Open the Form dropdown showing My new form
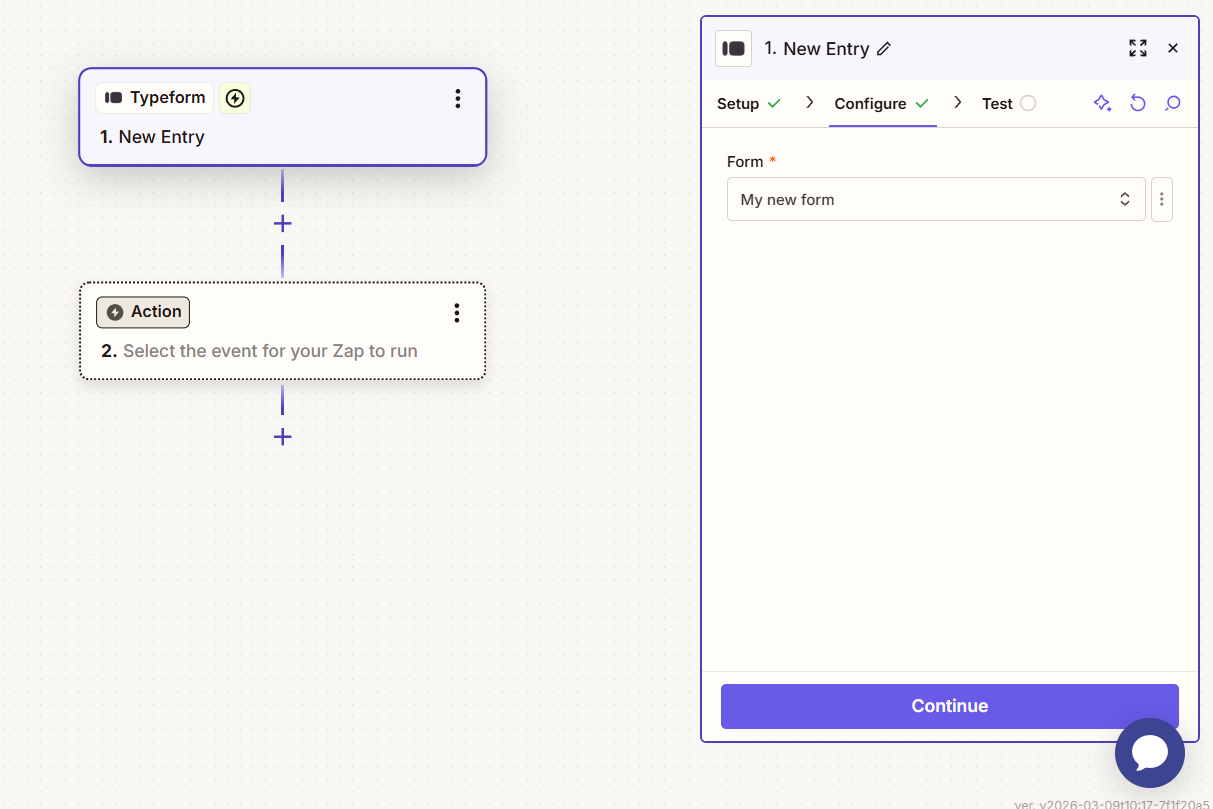1213x809 pixels. [935, 199]
